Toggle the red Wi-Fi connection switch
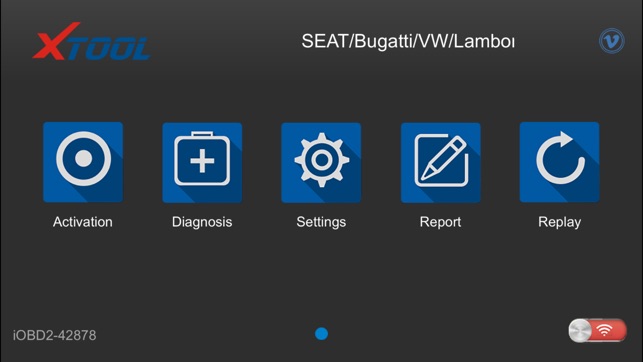This screenshot has width=643, height=362. [x=597, y=330]
